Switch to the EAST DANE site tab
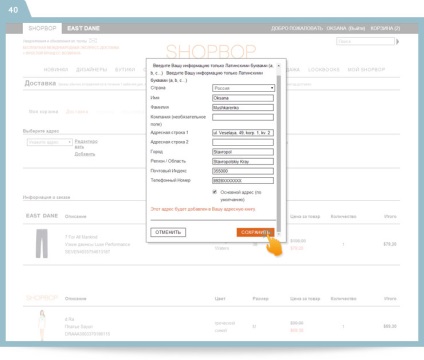The image size is (424, 360). [83, 28]
